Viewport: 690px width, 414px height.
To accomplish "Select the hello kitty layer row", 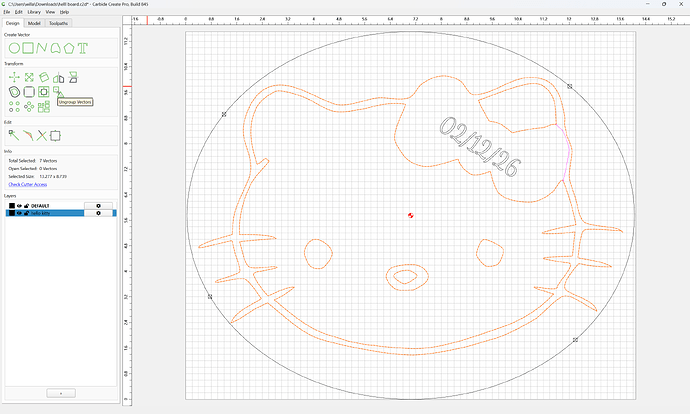I will 61,213.
